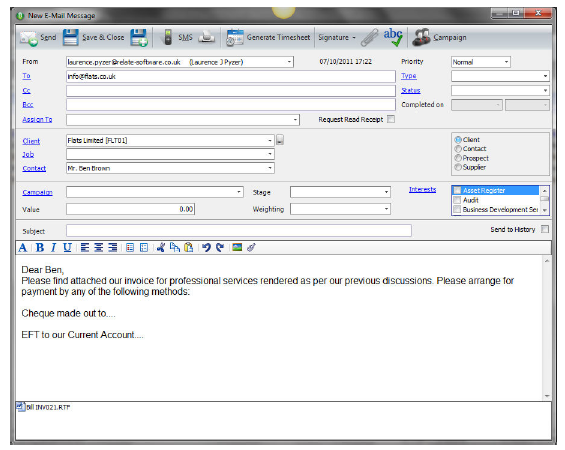Click the Assign To link
Screen dimensions: 565x450
click(x=37, y=119)
